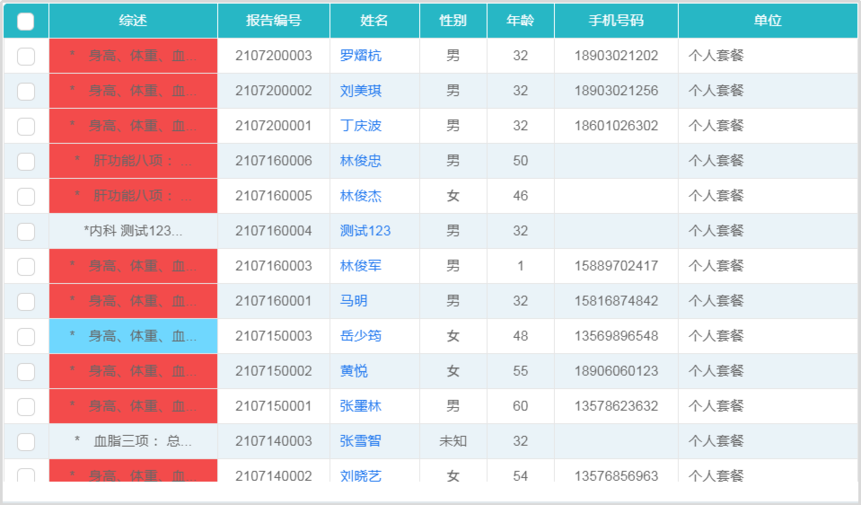
Task: Check the box for report 2107200003
Action: tap(26, 56)
